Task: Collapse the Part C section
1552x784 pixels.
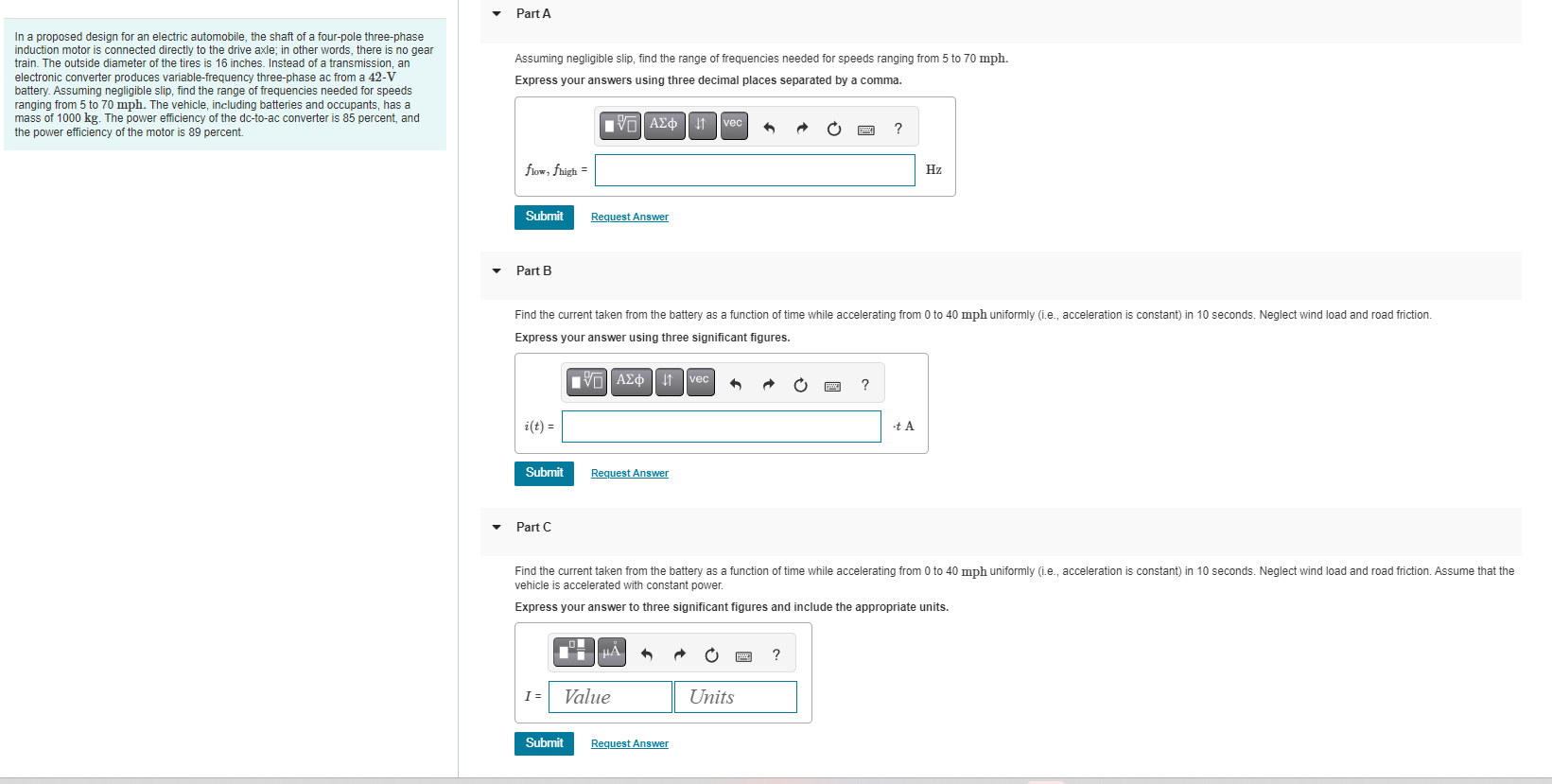Action: point(497,528)
